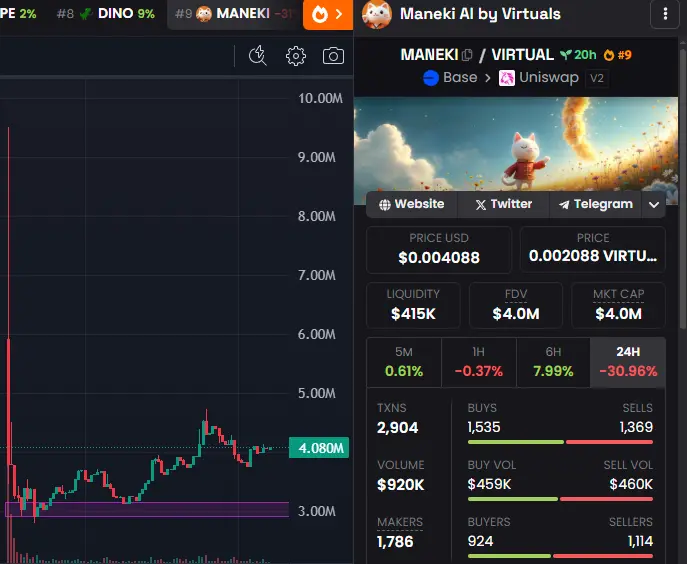Click the MKT CAP $4.0M box

[x=618, y=305]
